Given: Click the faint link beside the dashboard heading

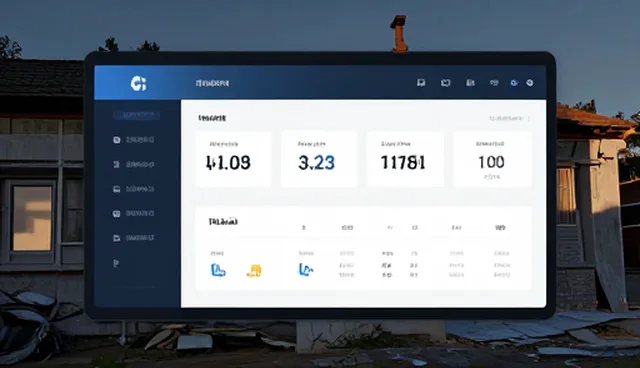Looking at the screenshot, I should (509, 118).
